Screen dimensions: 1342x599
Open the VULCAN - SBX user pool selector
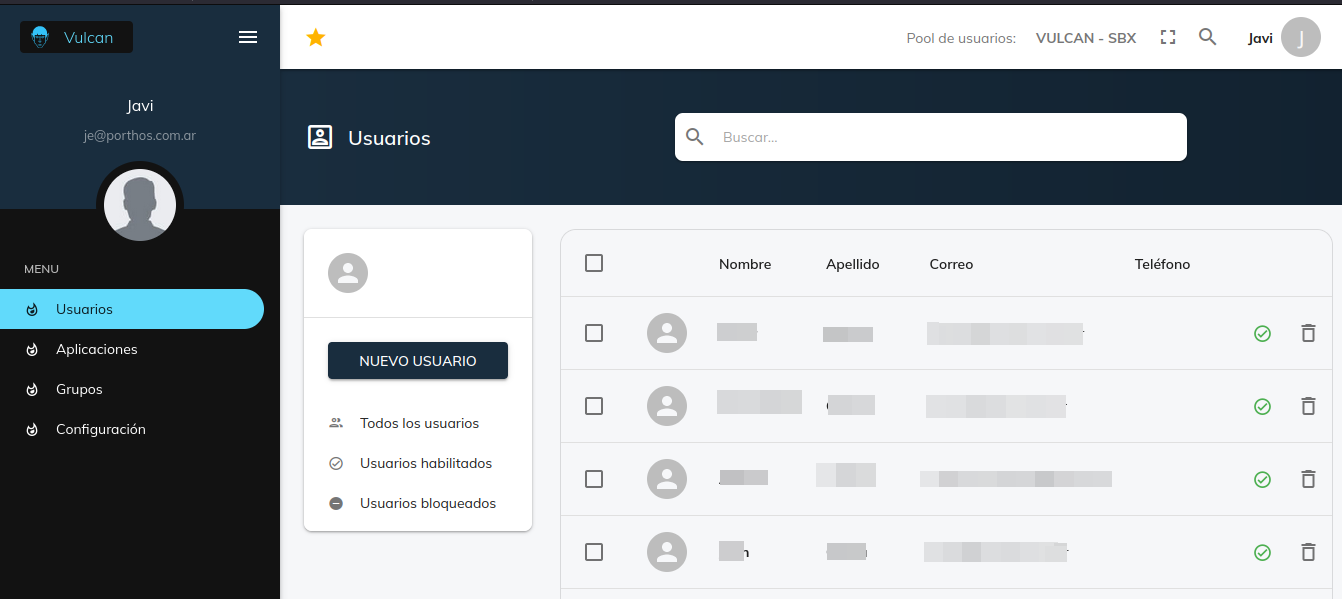[1085, 38]
